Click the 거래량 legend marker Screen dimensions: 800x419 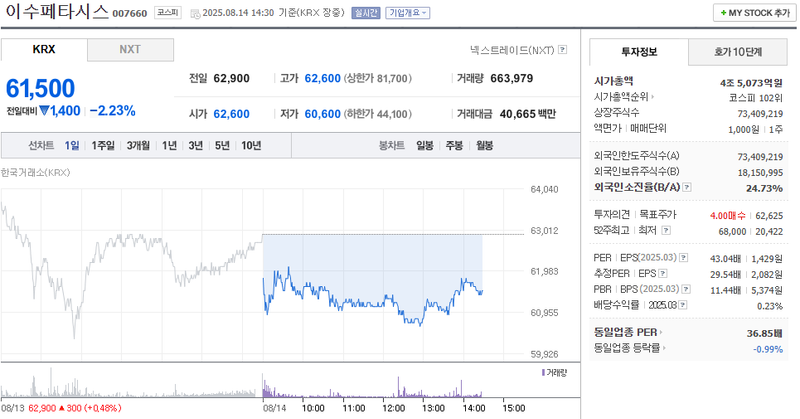(x=543, y=373)
